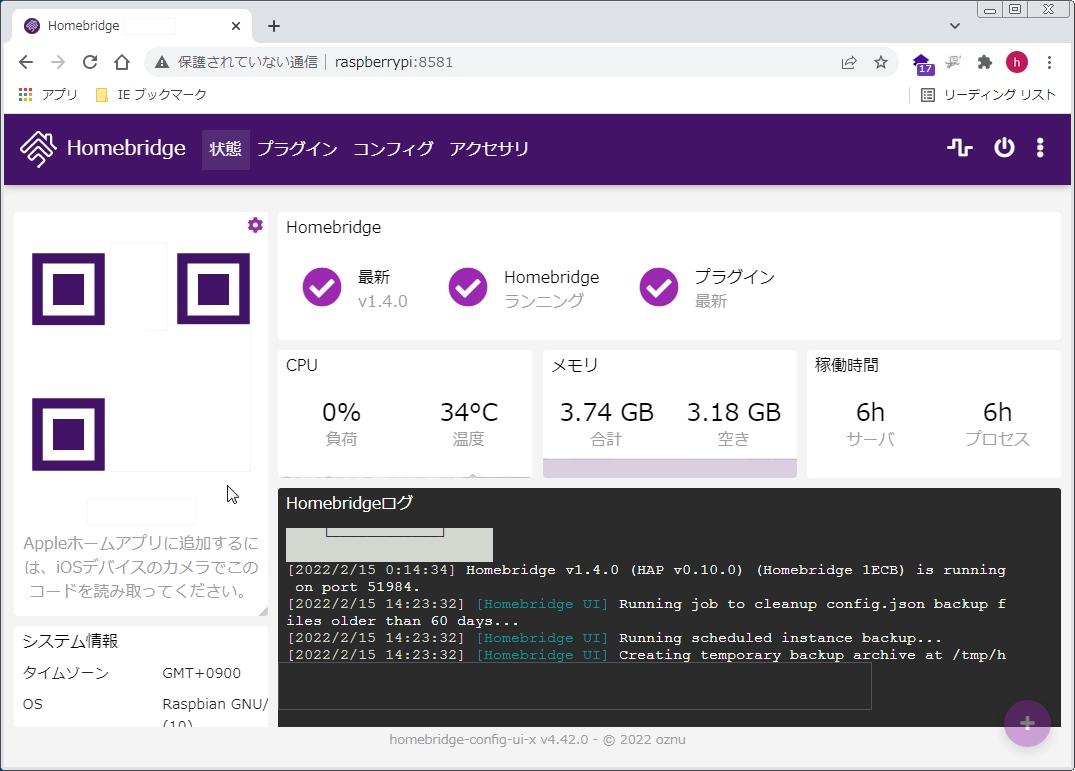This screenshot has width=1075, height=771.
Task: Open the IE ブックマーク bookmarks folder
Action: tap(151, 95)
